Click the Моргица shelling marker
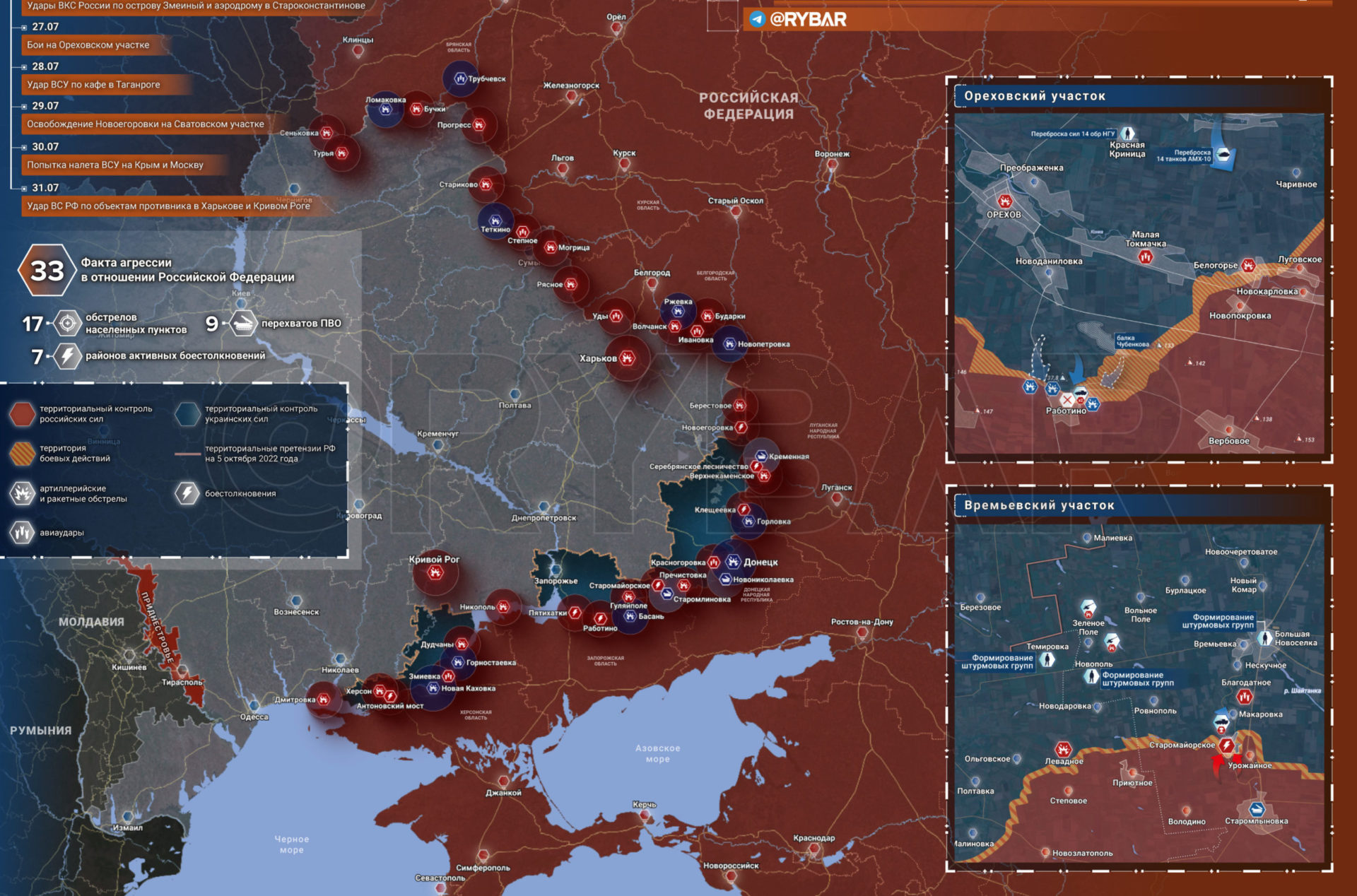Viewport: 1357px width, 896px height. 551,247
